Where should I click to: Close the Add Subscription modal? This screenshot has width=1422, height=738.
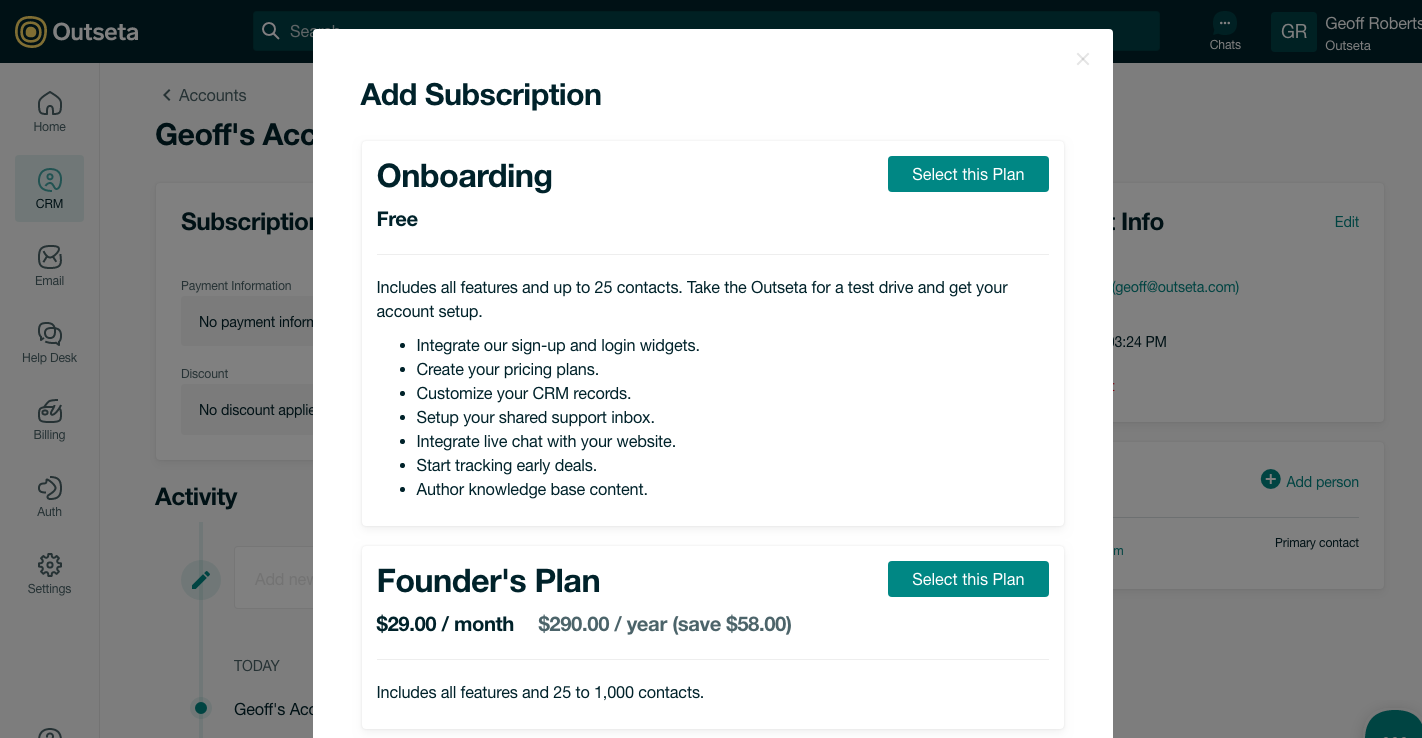[x=1083, y=59]
